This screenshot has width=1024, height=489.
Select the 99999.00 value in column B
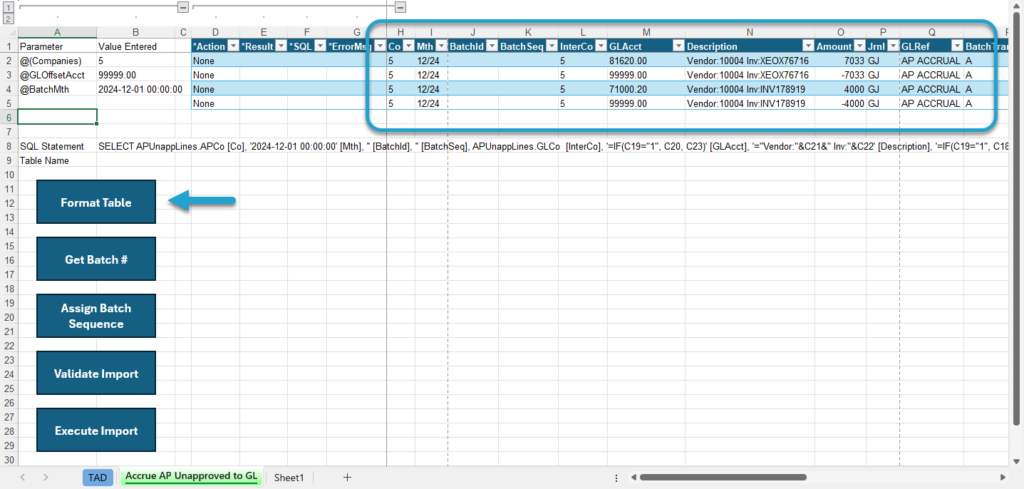pos(135,75)
